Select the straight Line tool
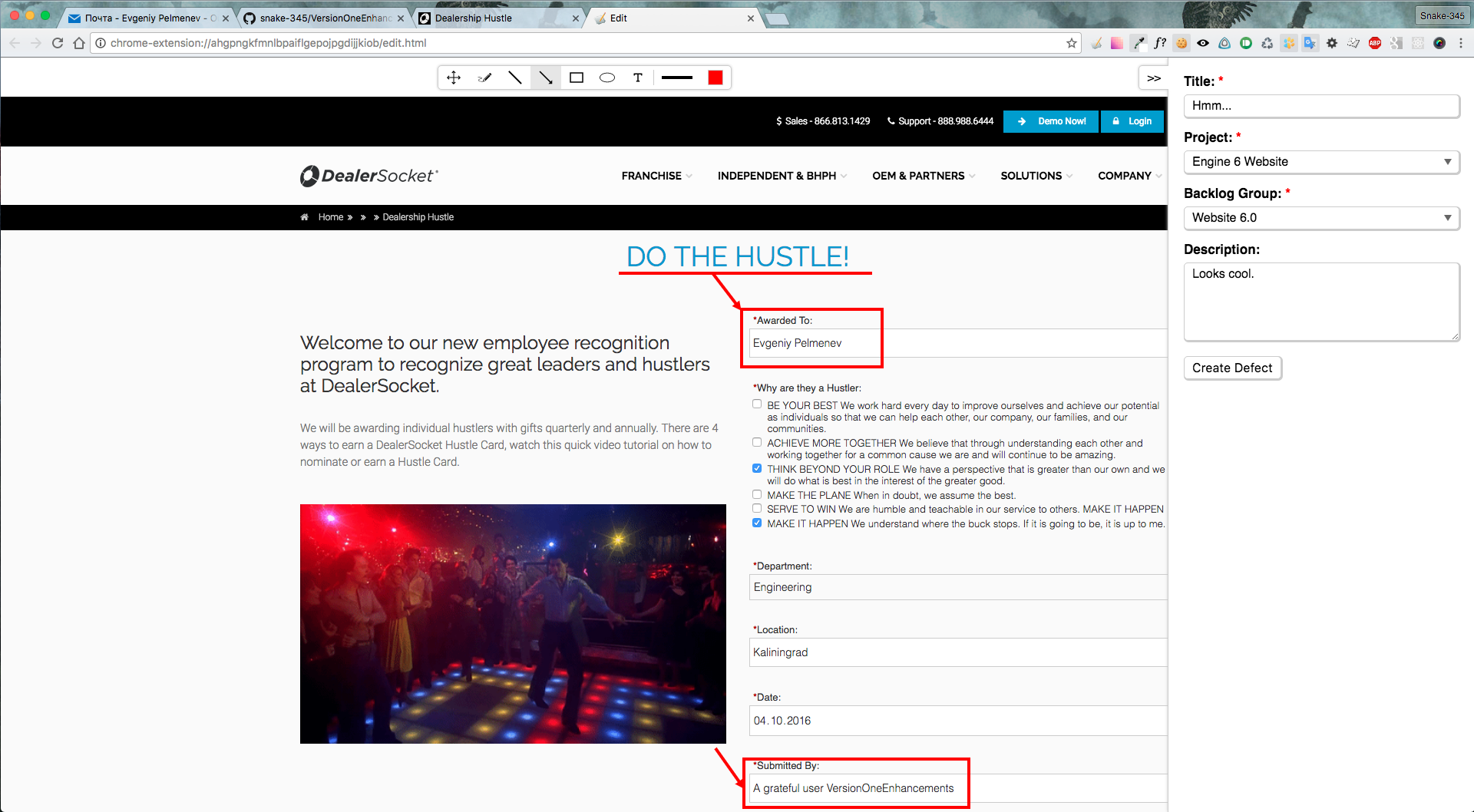Image resolution: width=1474 pixels, height=812 pixels. pyautogui.click(x=515, y=78)
